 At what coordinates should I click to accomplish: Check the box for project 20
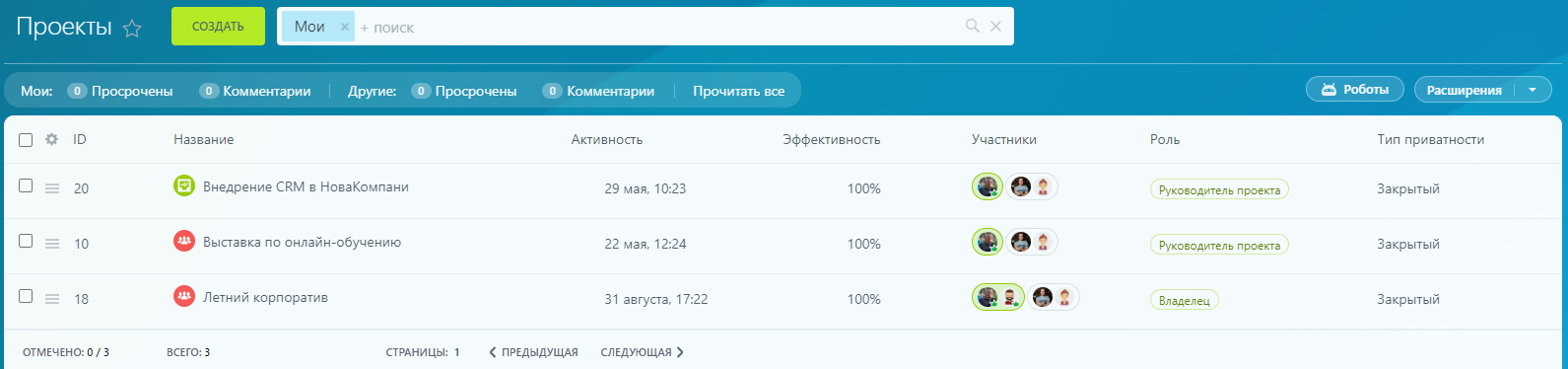pyautogui.click(x=26, y=185)
